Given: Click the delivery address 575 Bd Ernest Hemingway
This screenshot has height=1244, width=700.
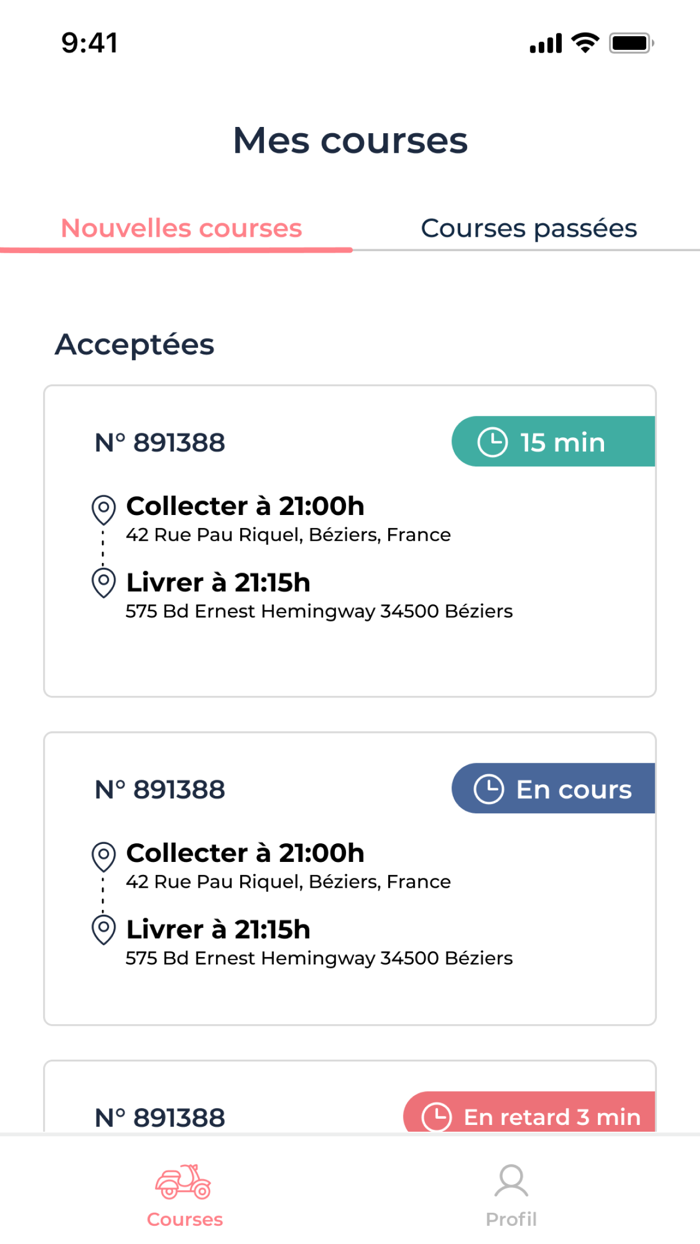Looking at the screenshot, I should coord(319,610).
